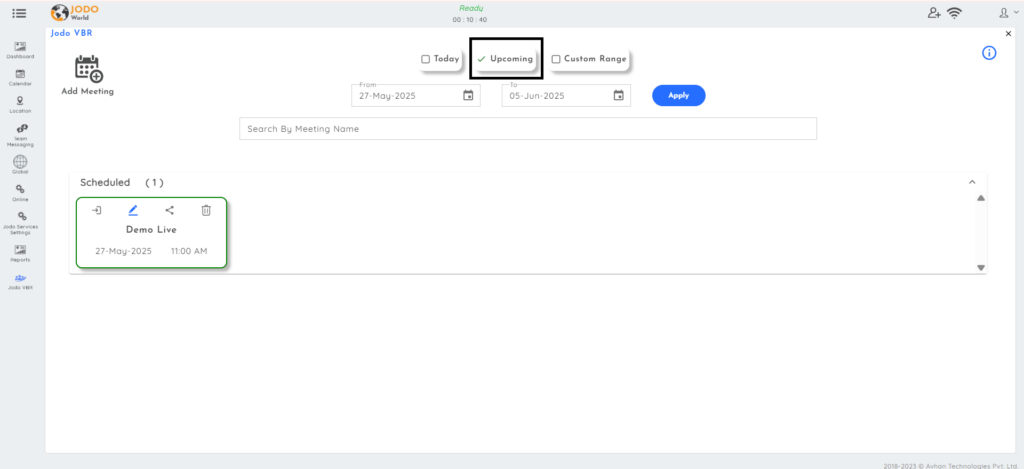
Task: Open Global from the sidebar
Action: [20, 165]
